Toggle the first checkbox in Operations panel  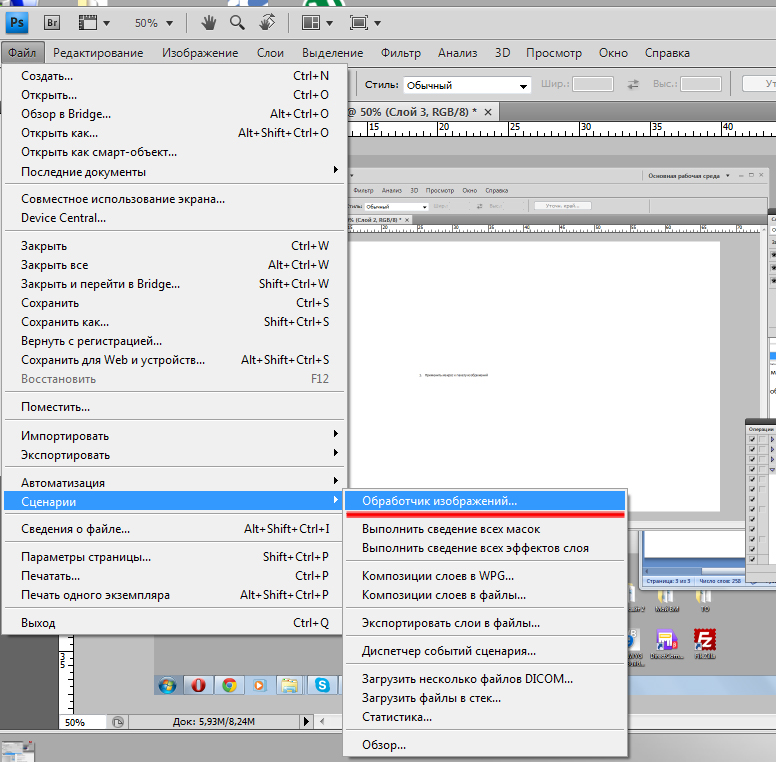(752, 439)
